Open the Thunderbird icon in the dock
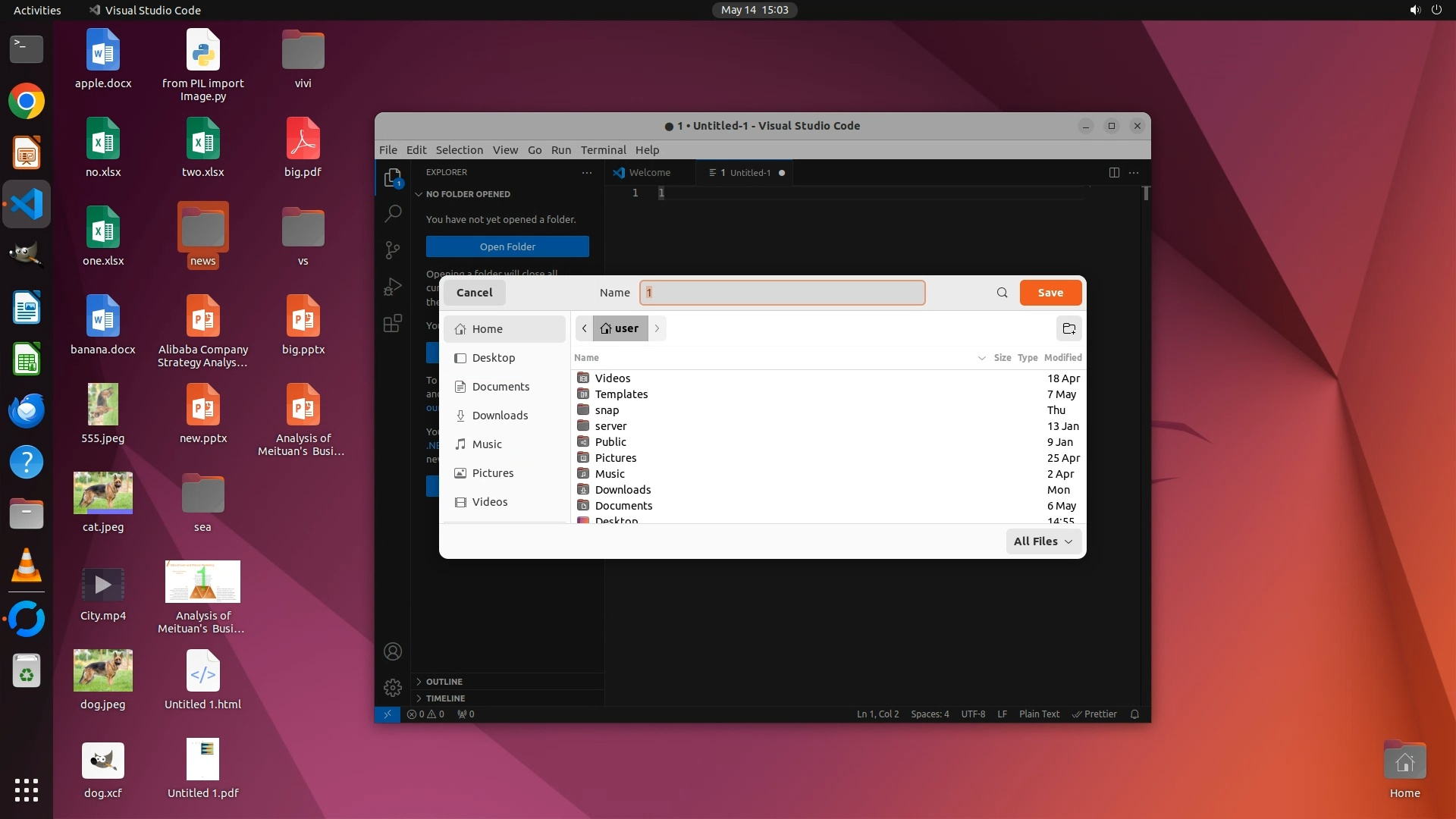The height and width of the screenshot is (819, 1456). click(x=27, y=410)
